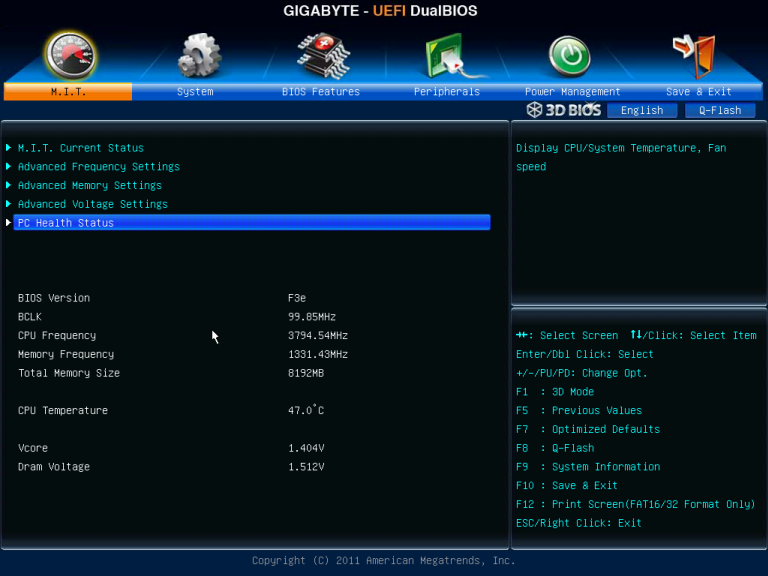Click the 8192MB memory size value

pyautogui.click(x=306, y=373)
